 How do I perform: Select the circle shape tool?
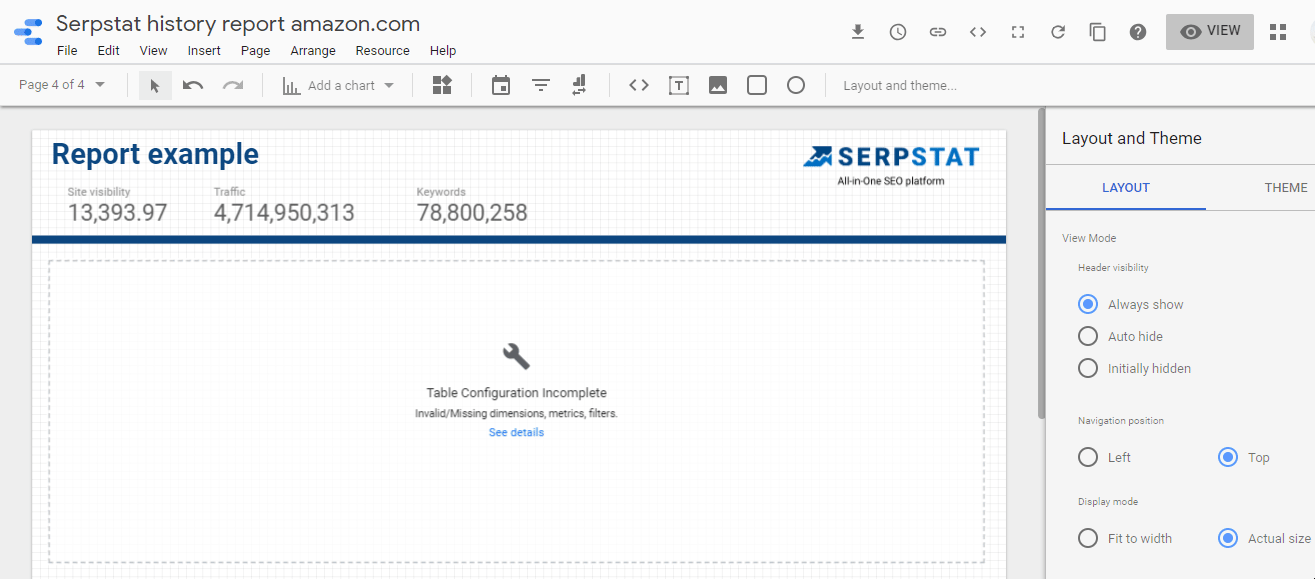point(796,85)
